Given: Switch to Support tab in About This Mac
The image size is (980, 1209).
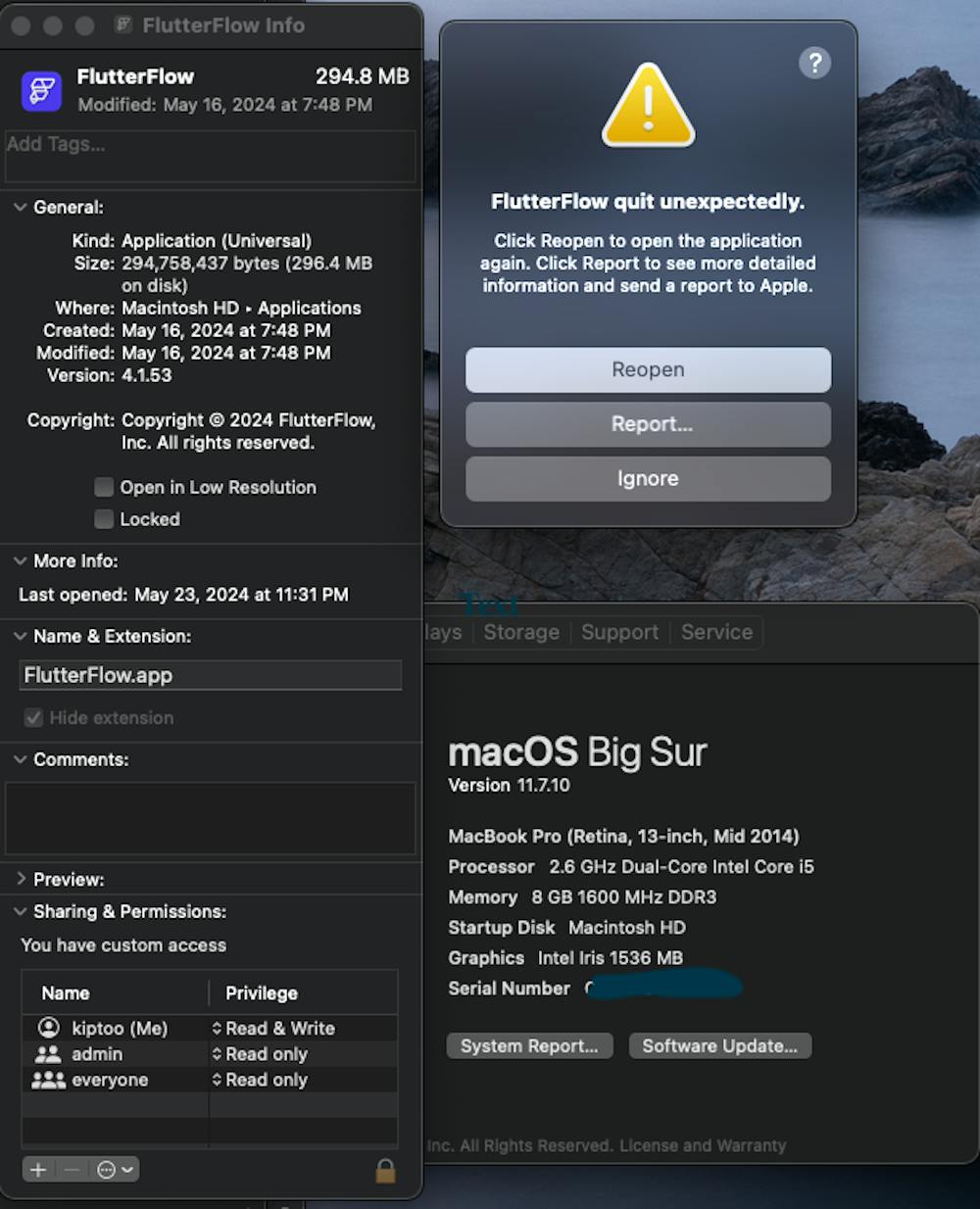Looking at the screenshot, I should click(x=619, y=632).
